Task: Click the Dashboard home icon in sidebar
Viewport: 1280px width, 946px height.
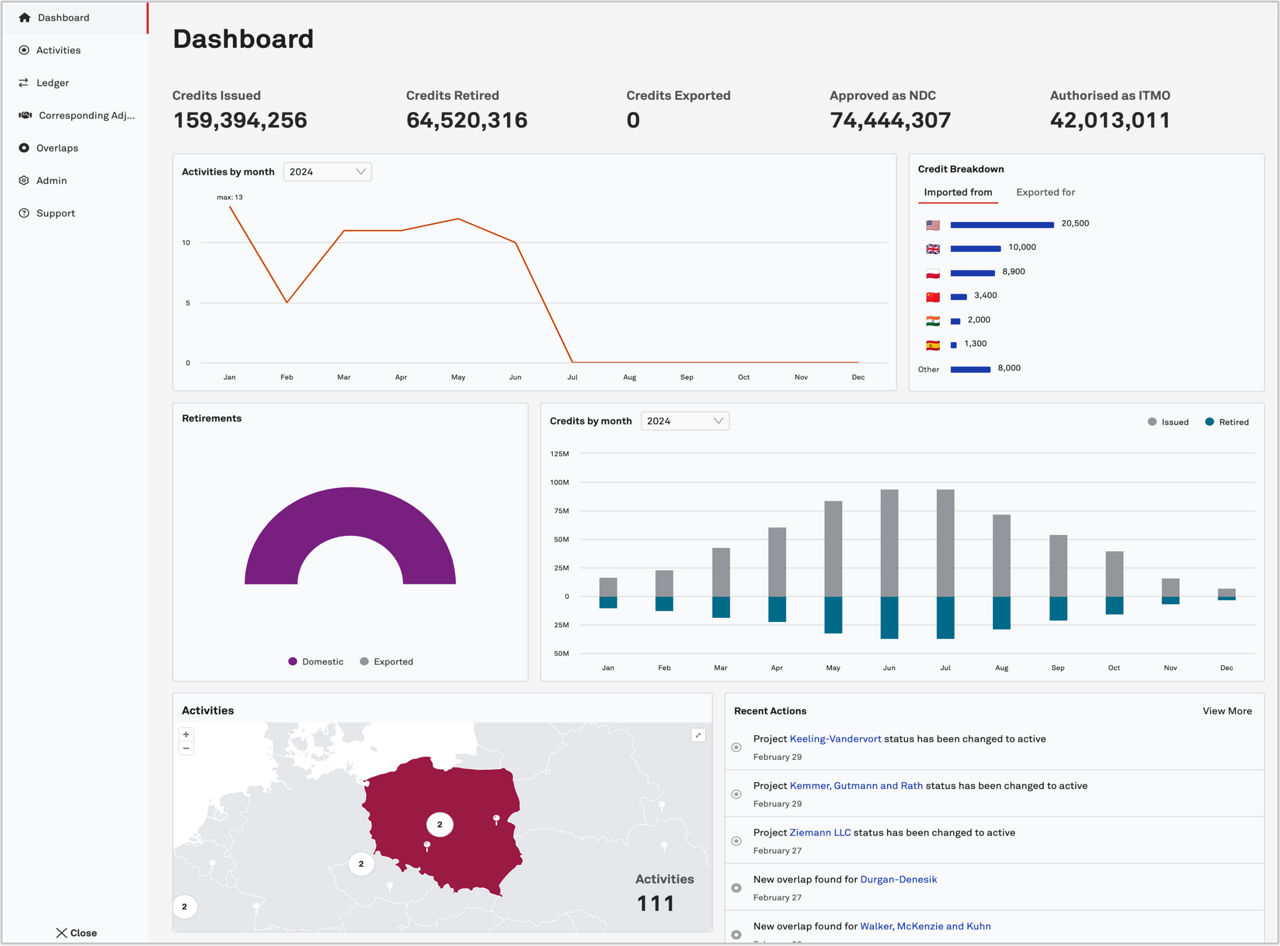Action: (x=25, y=18)
